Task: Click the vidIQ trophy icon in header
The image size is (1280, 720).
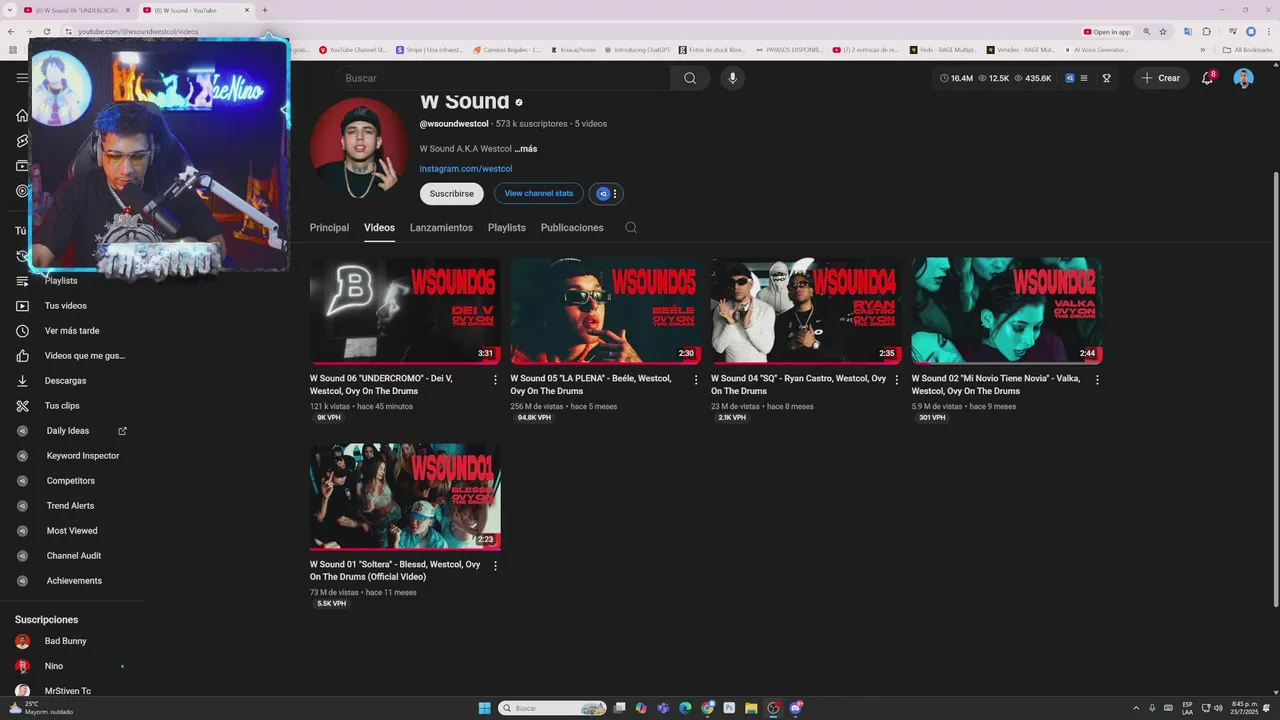Action: [1107, 78]
